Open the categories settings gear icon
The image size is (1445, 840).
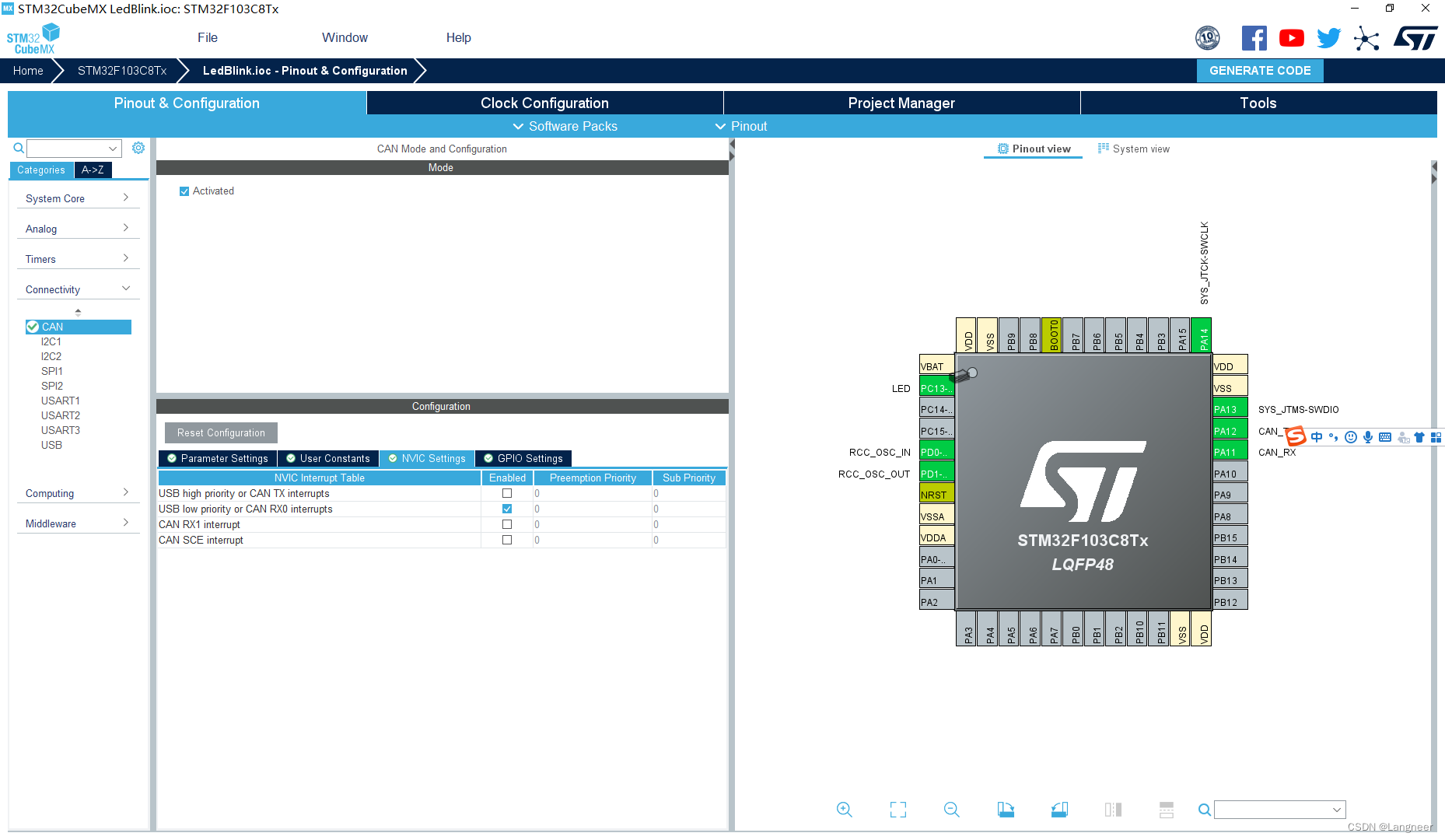tap(138, 148)
